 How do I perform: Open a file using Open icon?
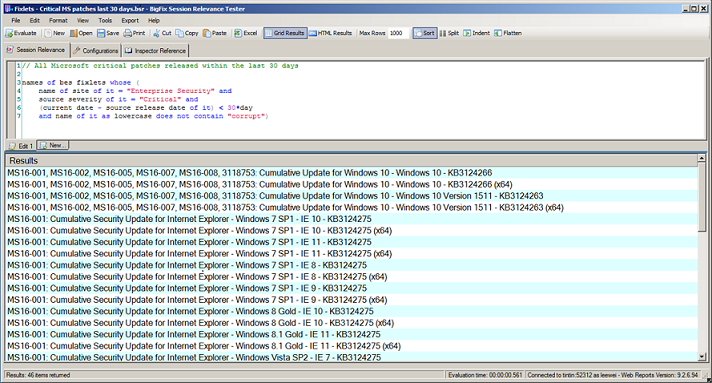click(81, 33)
